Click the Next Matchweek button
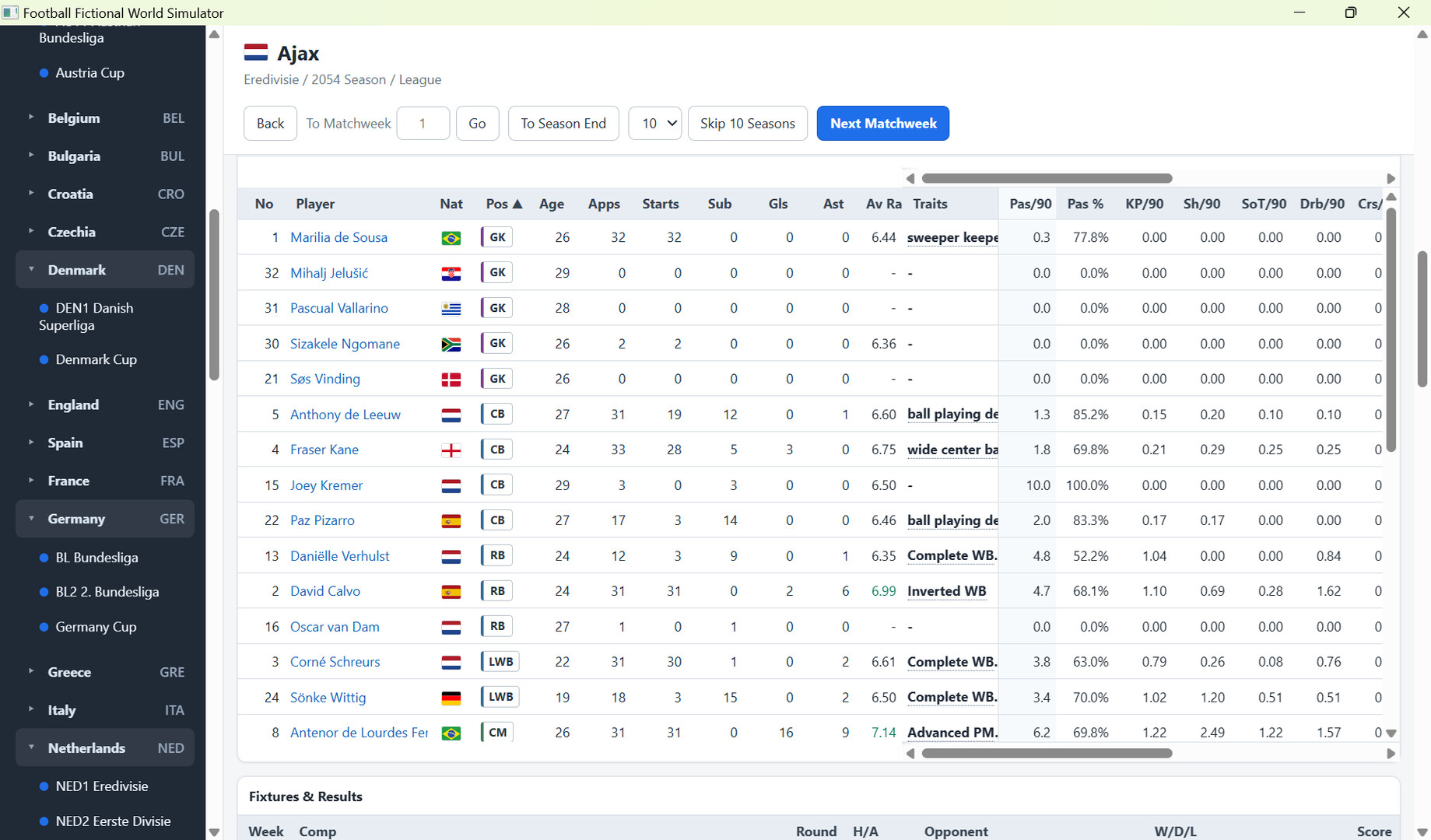Image resolution: width=1431 pixels, height=840 pixels. point(883,124)
